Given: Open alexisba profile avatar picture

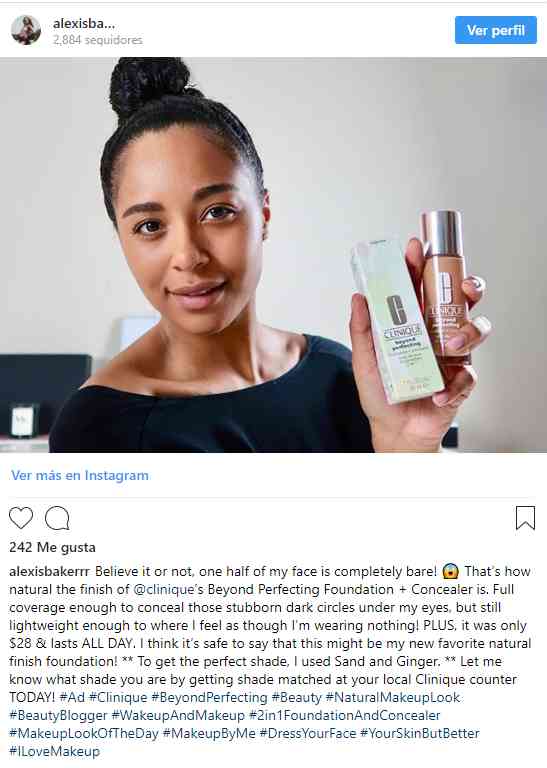Looking at the screenshot, I should click(26, 30).
